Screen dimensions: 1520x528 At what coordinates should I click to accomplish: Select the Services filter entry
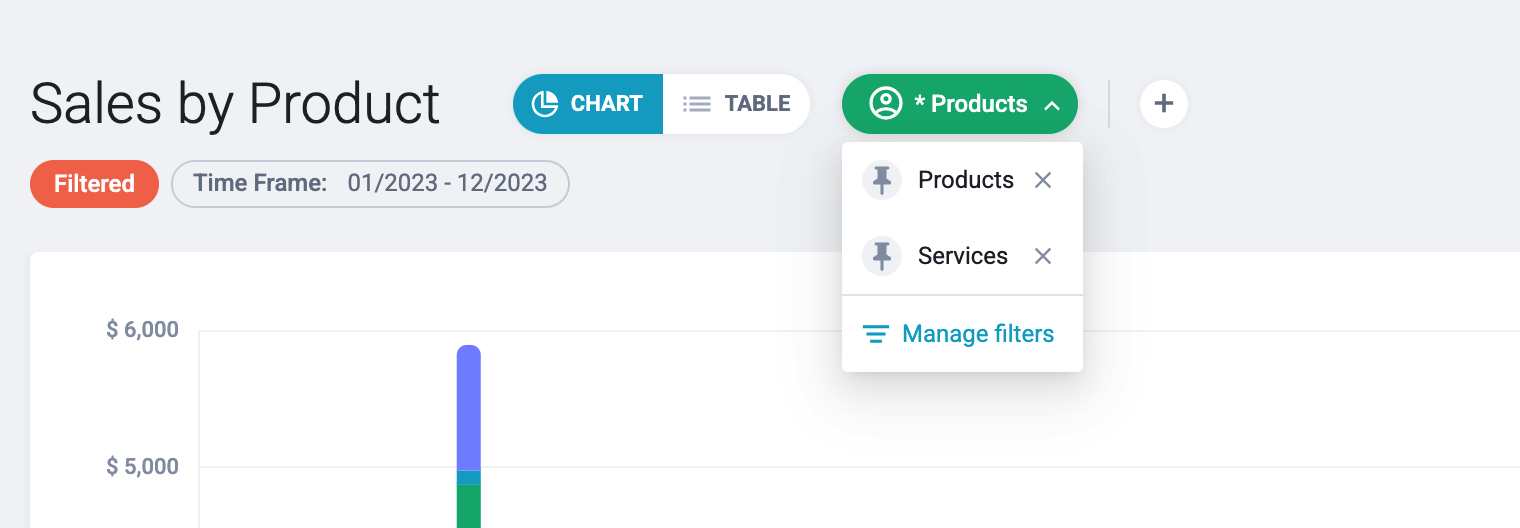click(x=963, y=256)
